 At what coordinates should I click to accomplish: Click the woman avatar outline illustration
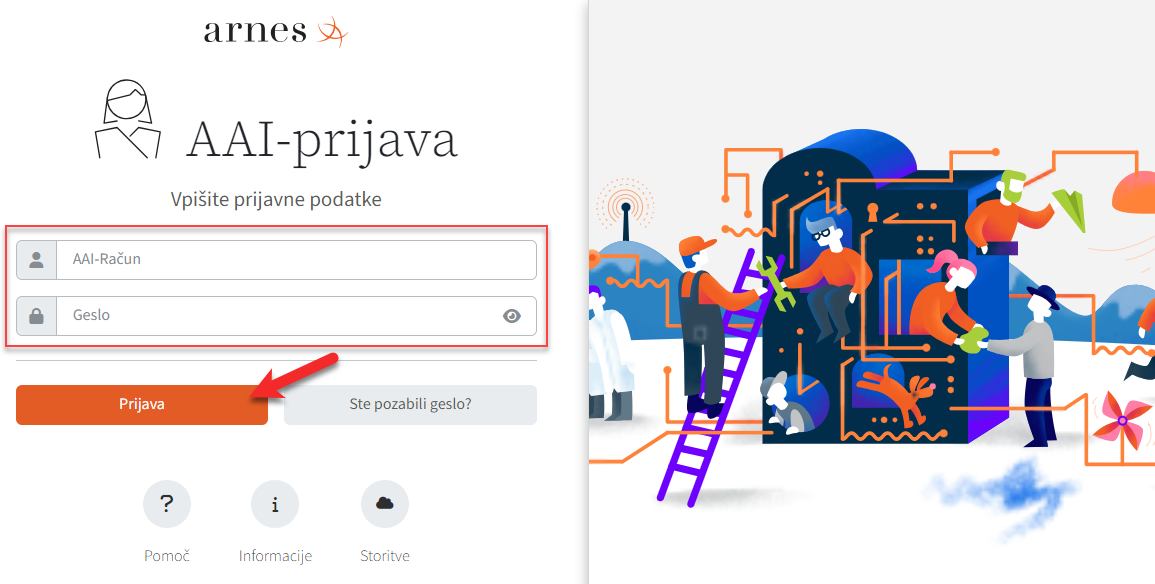click(x=128, y=119)
